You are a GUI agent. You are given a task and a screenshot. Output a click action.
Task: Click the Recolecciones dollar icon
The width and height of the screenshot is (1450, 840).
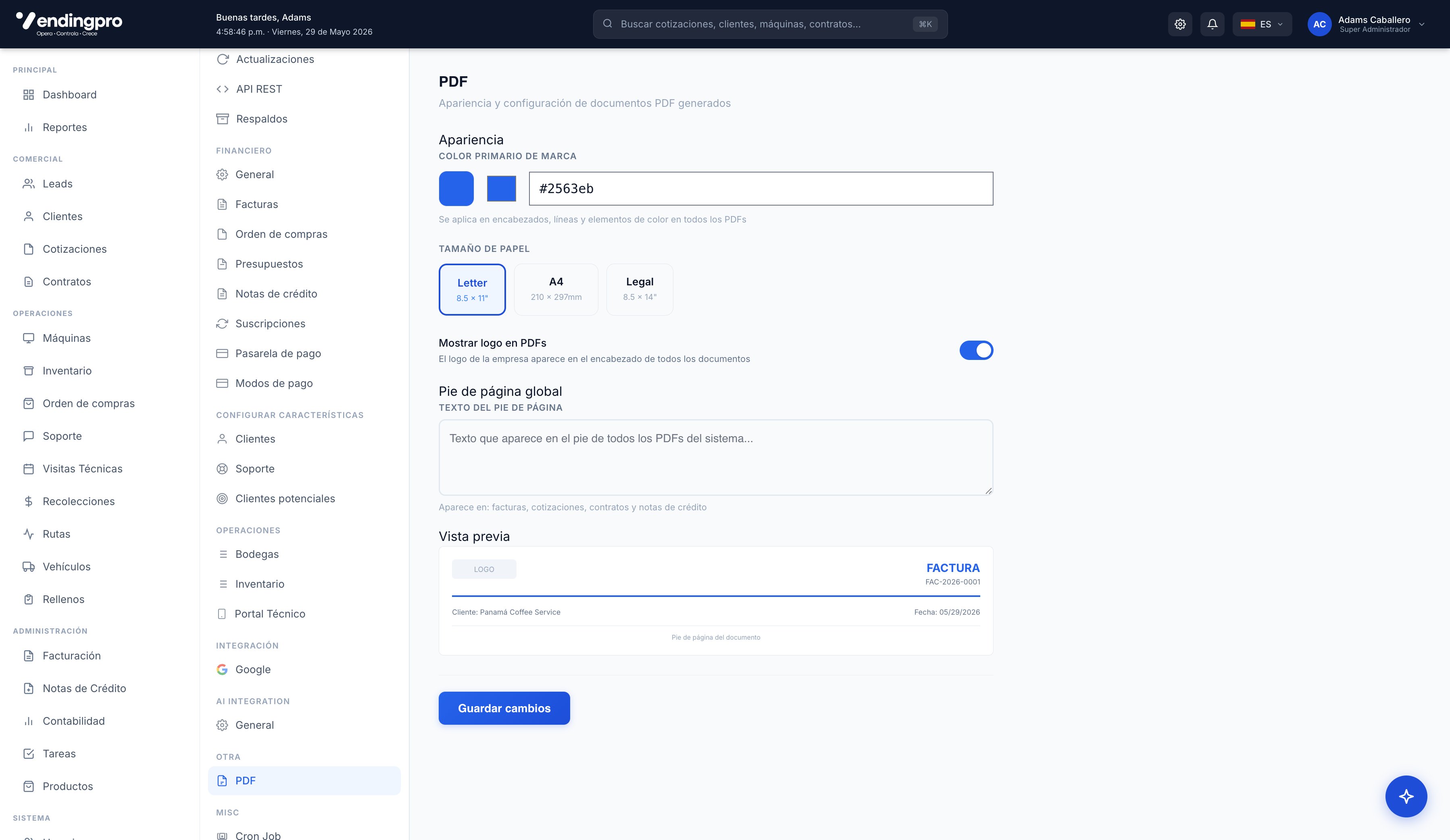[28, 501]
